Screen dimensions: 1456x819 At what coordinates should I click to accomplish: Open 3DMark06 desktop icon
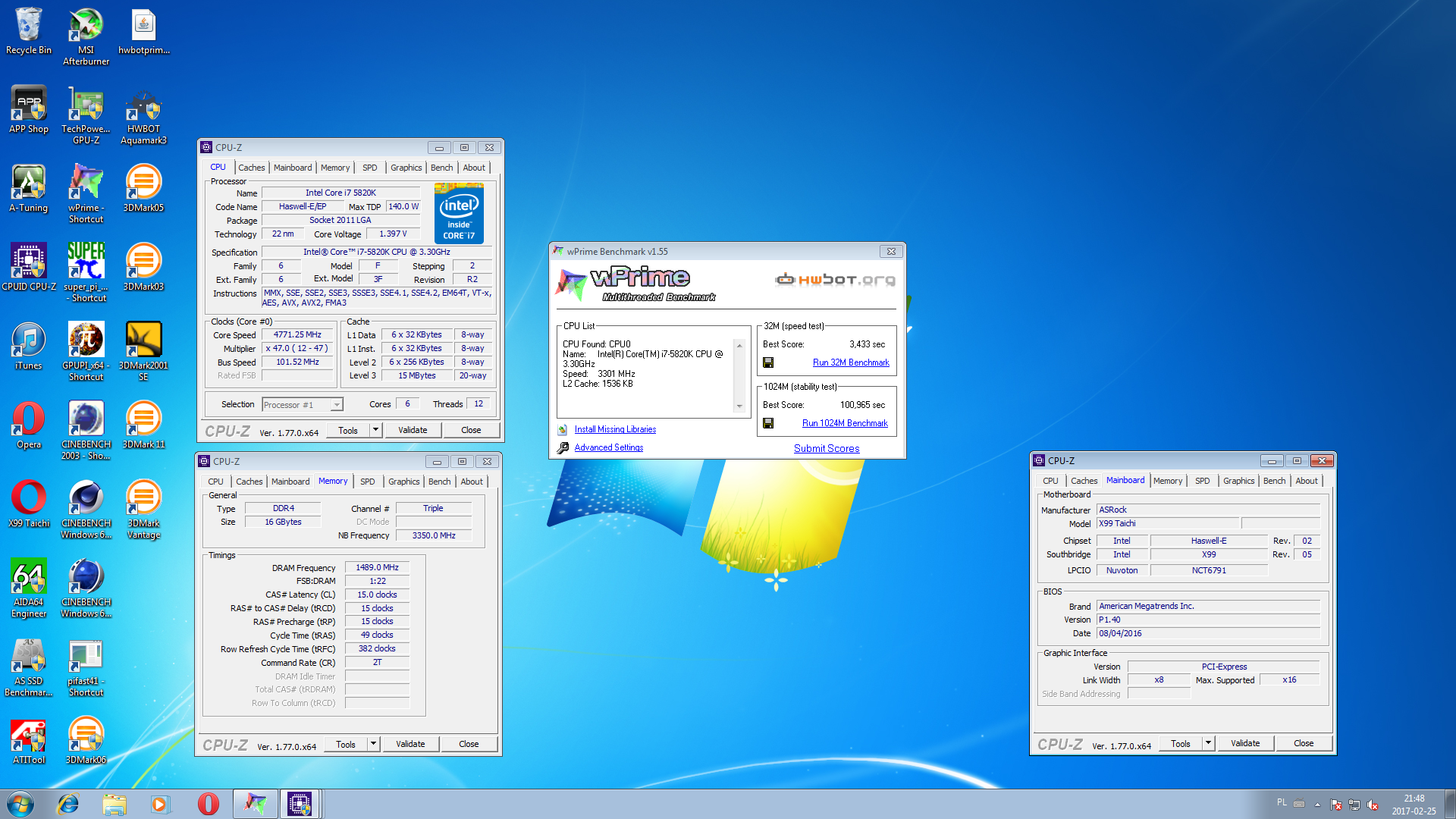86,741
